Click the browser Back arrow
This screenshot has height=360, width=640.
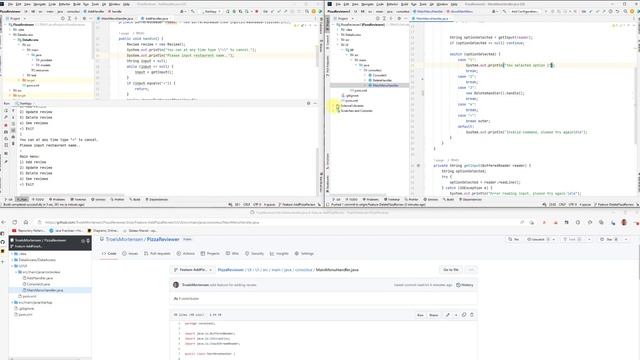(x=4, y=222)
